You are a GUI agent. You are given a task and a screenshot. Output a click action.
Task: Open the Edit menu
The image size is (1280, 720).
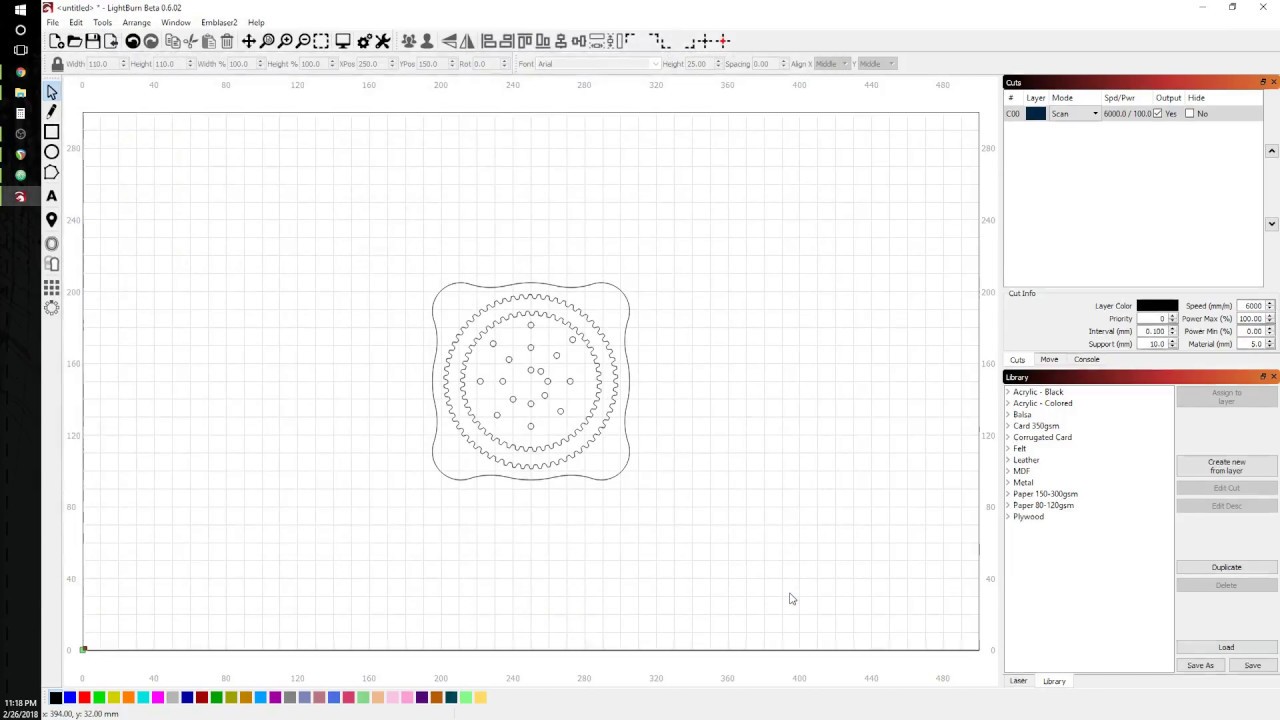pos(76,22)
